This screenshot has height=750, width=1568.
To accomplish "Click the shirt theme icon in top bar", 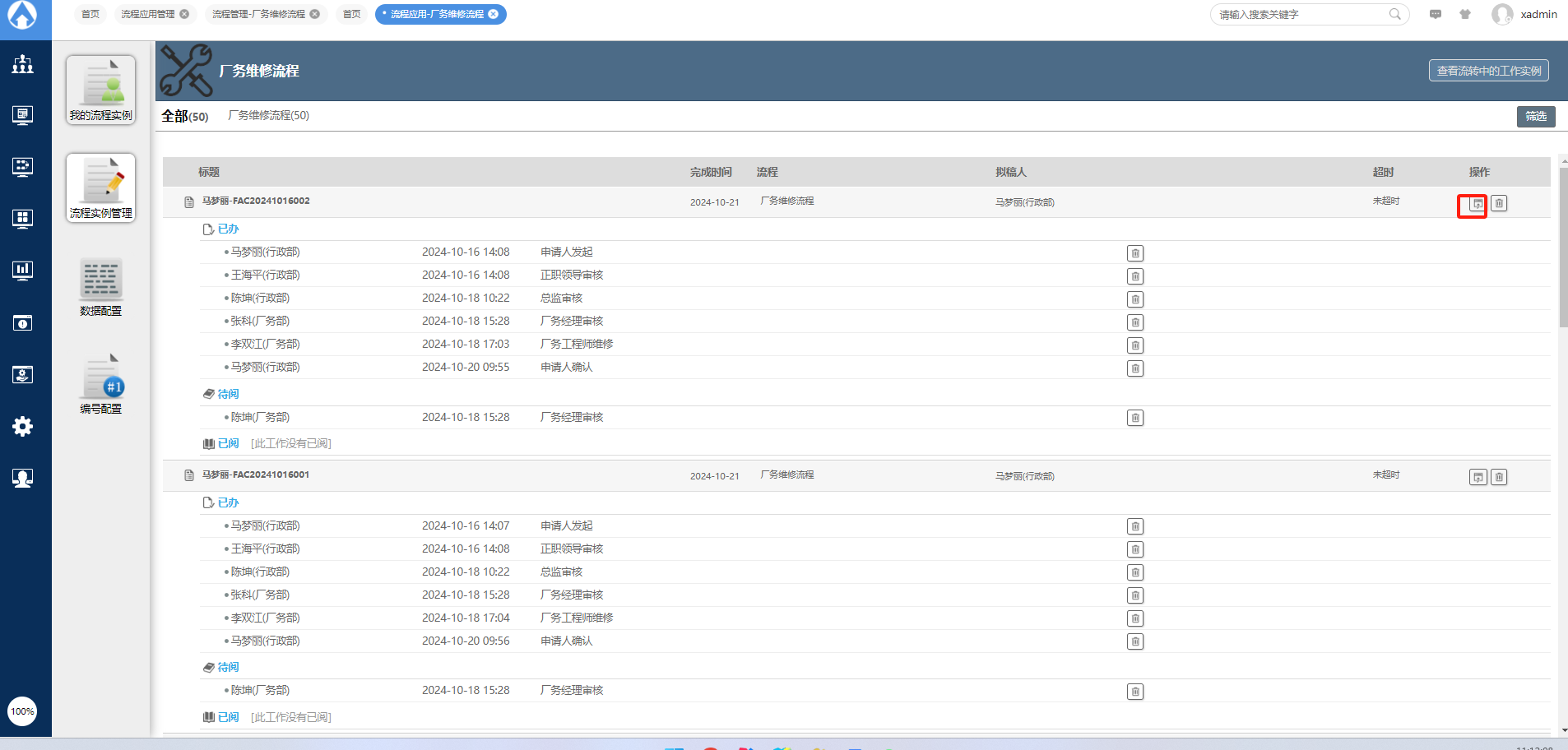I will tap(1465, 14).
